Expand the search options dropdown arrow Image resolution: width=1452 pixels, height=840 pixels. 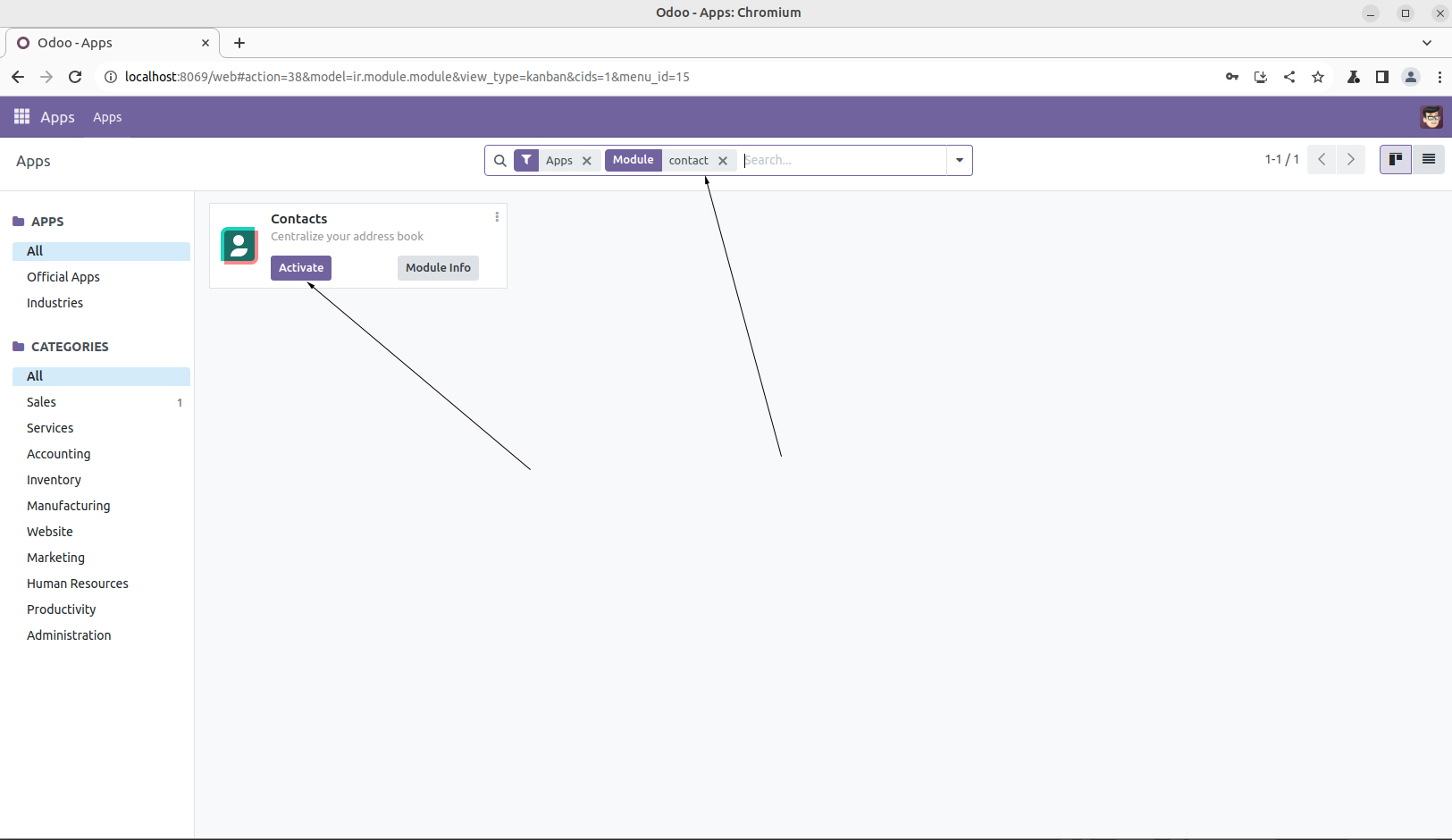click(x=959, y=161)
